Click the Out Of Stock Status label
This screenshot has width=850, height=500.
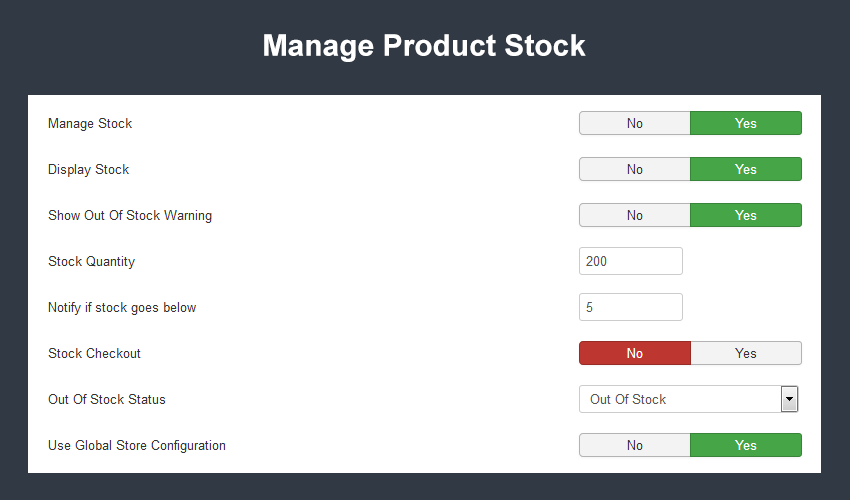click(107, 400)
